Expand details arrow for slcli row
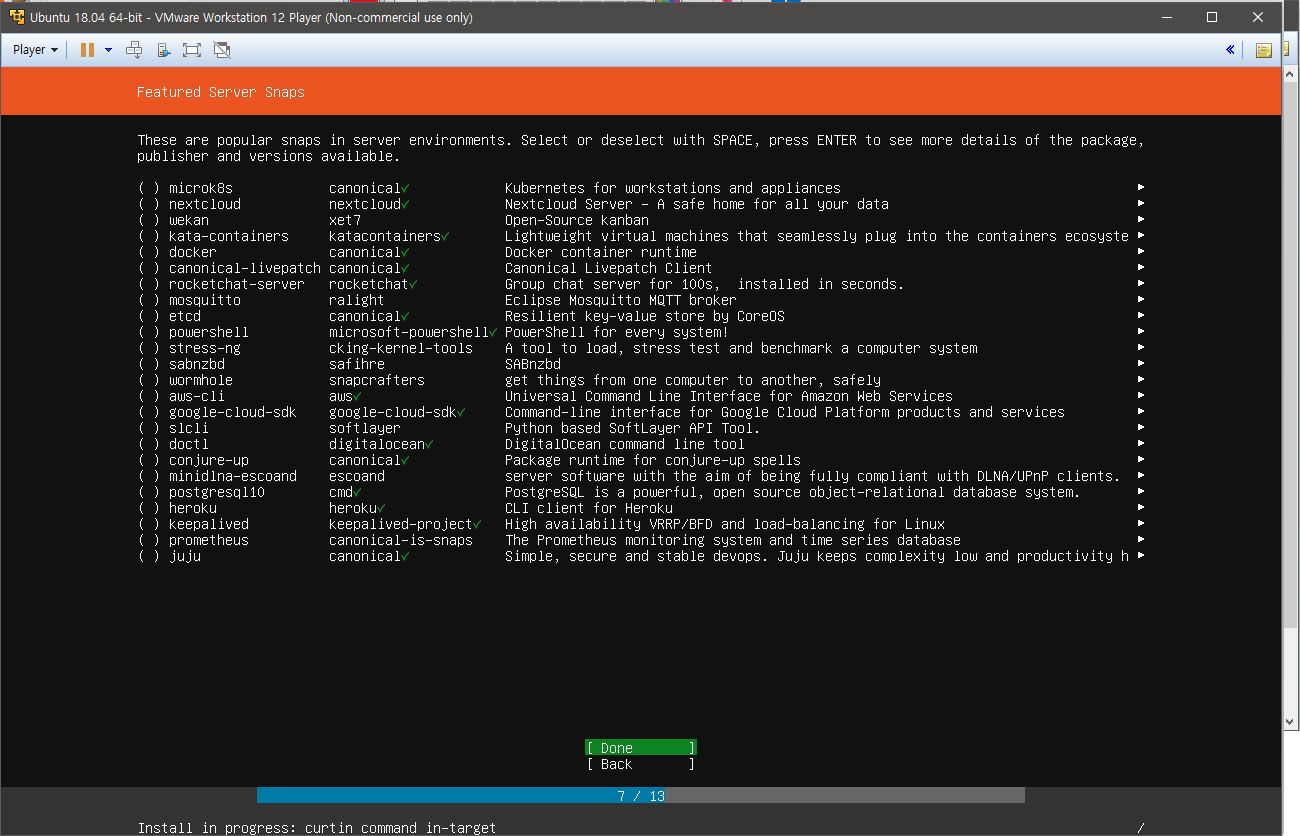 [1141, 428]
